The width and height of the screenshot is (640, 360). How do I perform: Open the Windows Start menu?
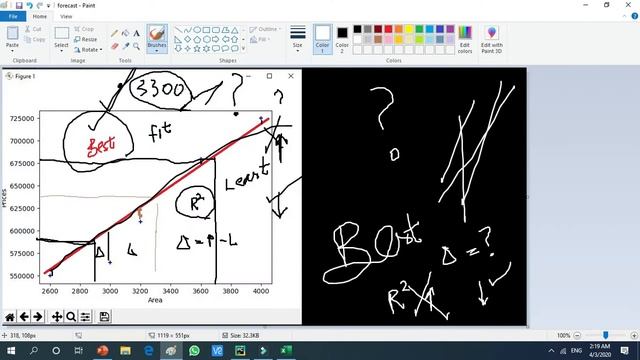click(x=11, y=351)
